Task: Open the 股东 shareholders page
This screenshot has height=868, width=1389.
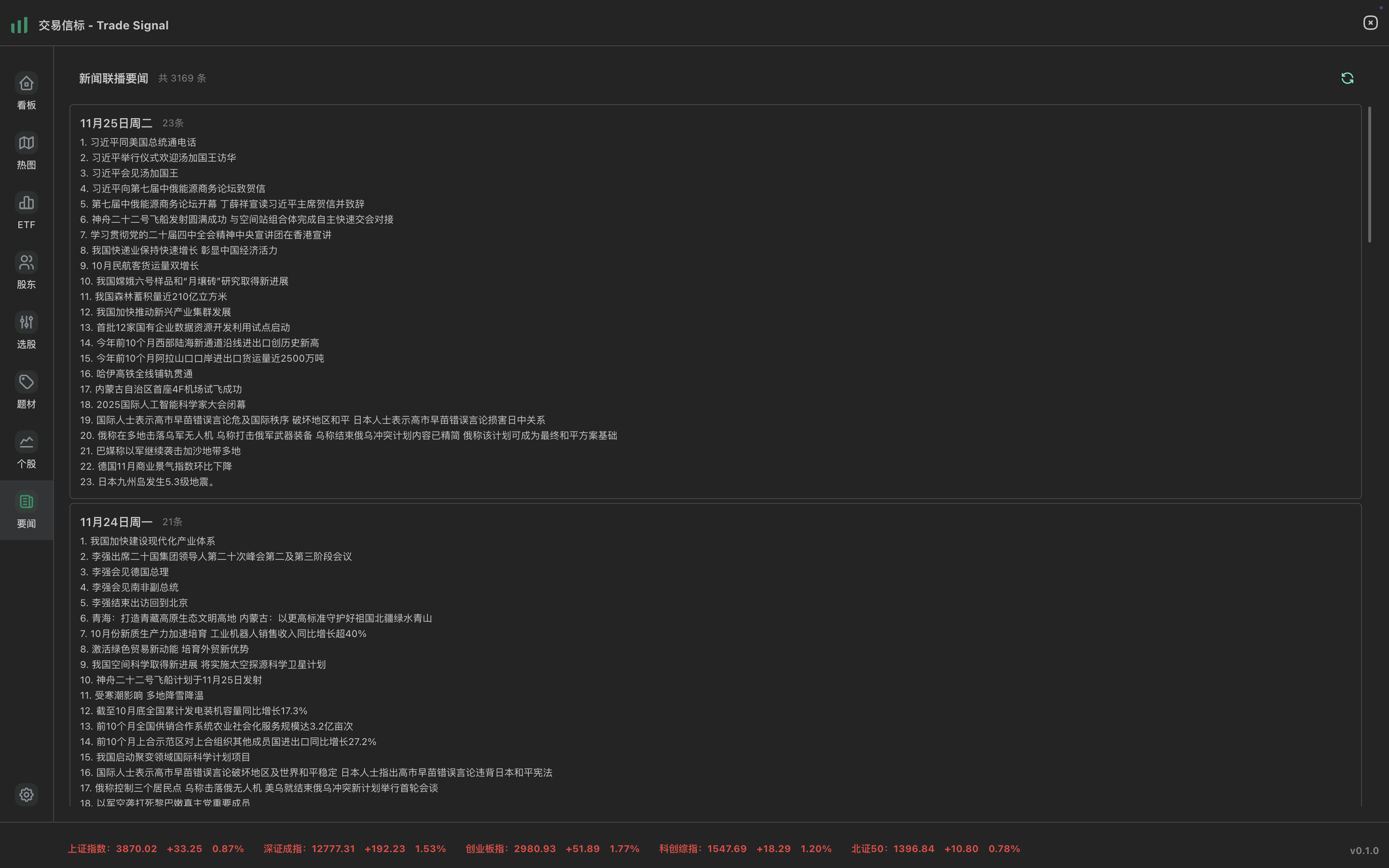Action: coord(27,263)
